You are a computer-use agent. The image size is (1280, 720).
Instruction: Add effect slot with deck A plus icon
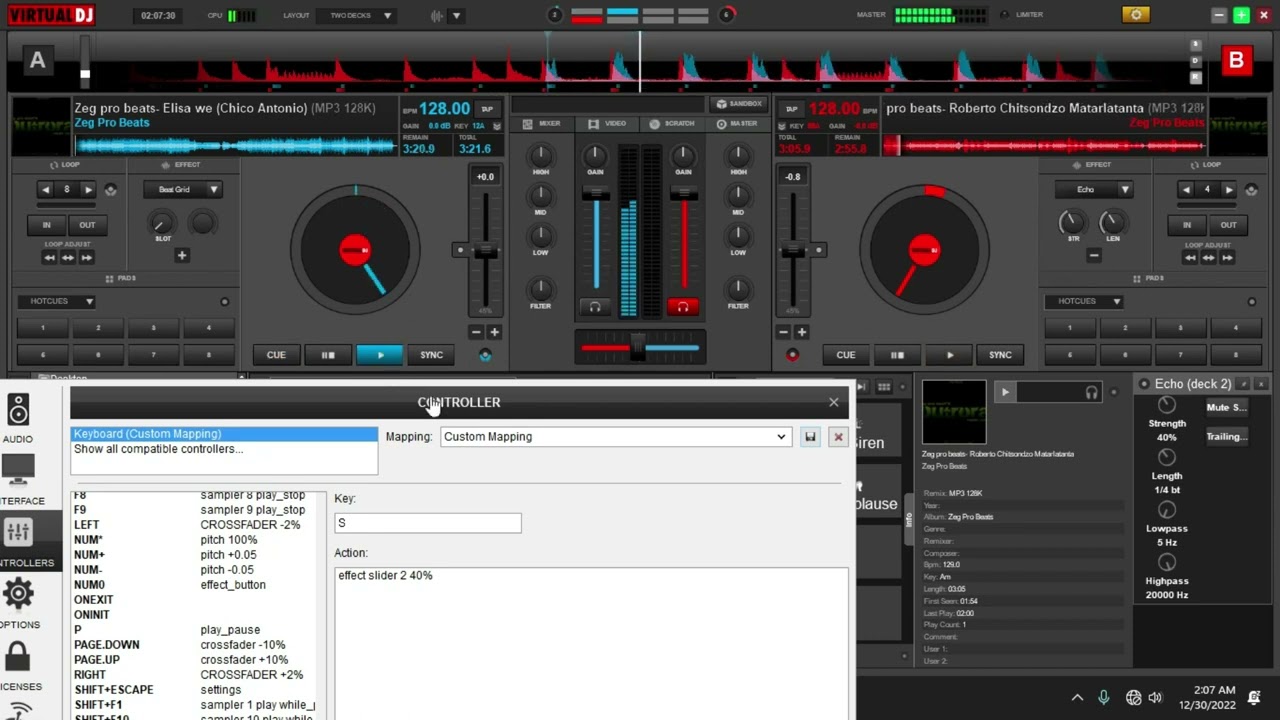[x=182, y=256]
